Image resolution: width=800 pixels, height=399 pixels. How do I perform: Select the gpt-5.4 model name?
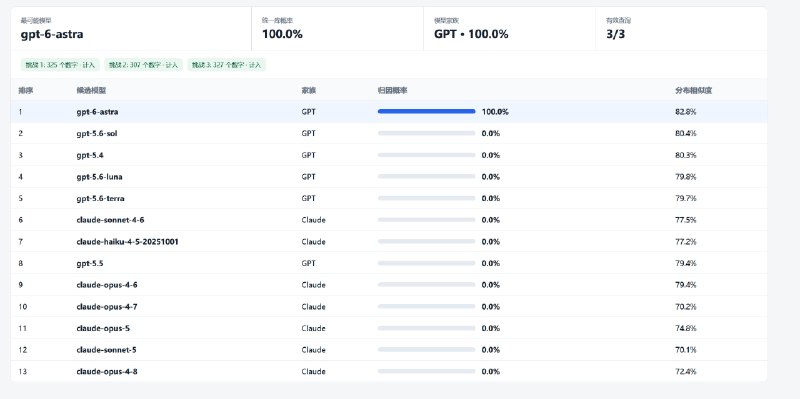click(90, 155)
